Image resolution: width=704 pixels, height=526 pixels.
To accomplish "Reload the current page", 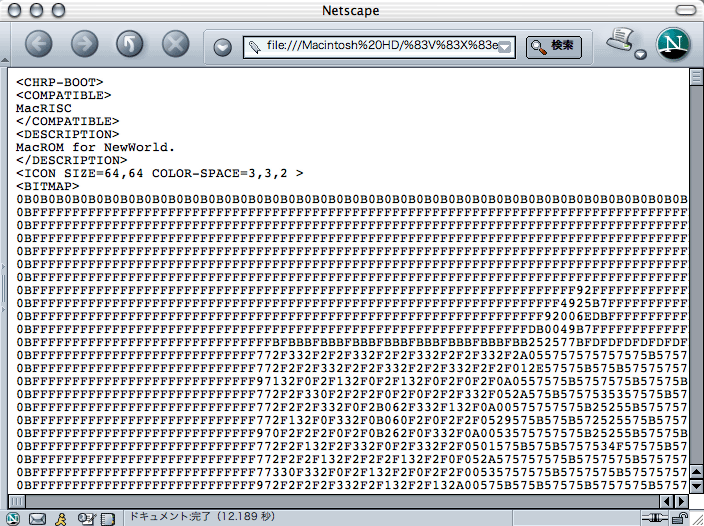I will click(x=130, y=44).
